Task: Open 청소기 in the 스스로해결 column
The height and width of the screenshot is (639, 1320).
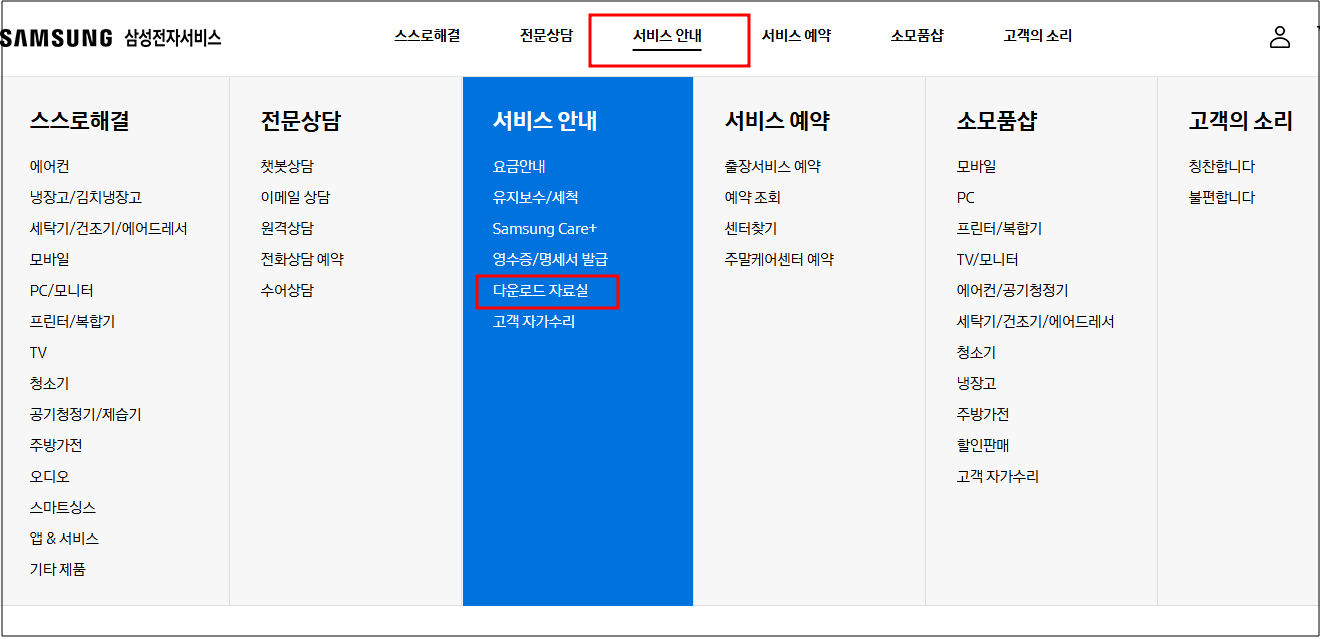Action: [x=50, y=384]
